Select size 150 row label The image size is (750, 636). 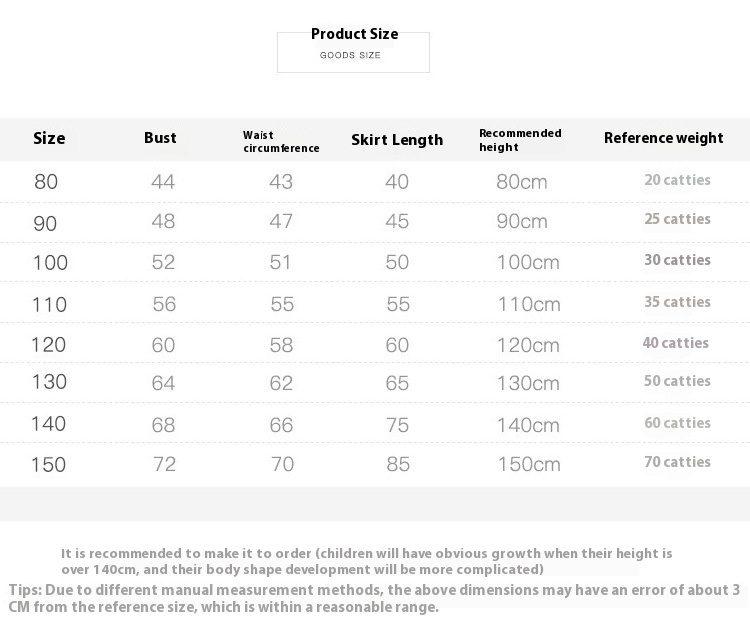click(x=48, y=465)
